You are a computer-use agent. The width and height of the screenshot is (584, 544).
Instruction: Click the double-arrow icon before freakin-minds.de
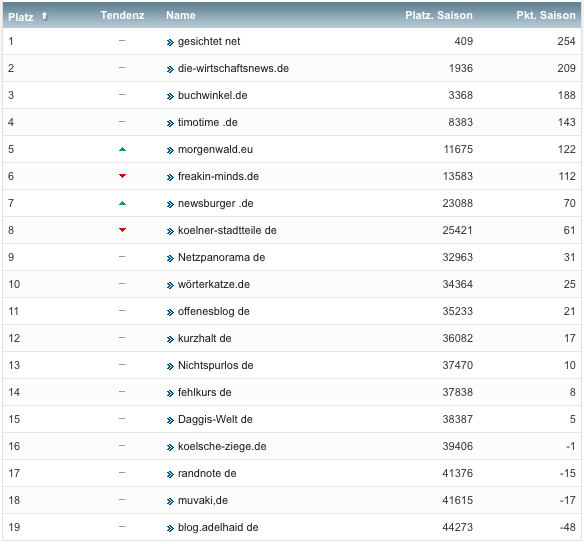coord(170,178)
